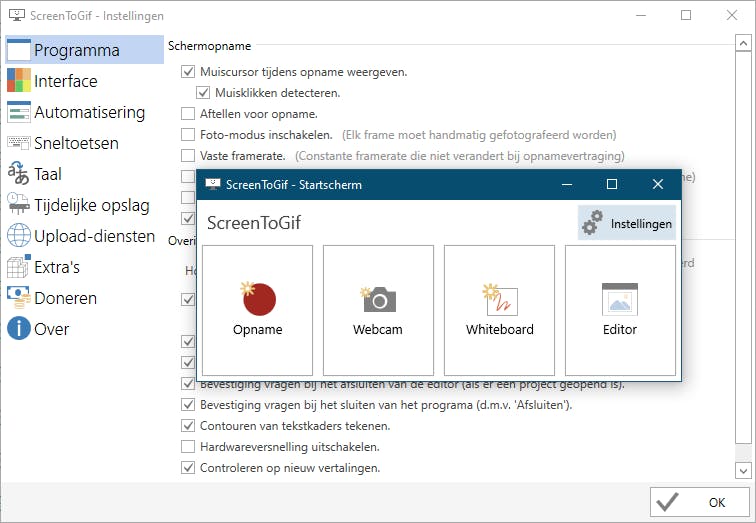The height and width of the screenshot is (523, 756).
Task: Click the blue info icon for Over
Action: (x=19, y=328)
